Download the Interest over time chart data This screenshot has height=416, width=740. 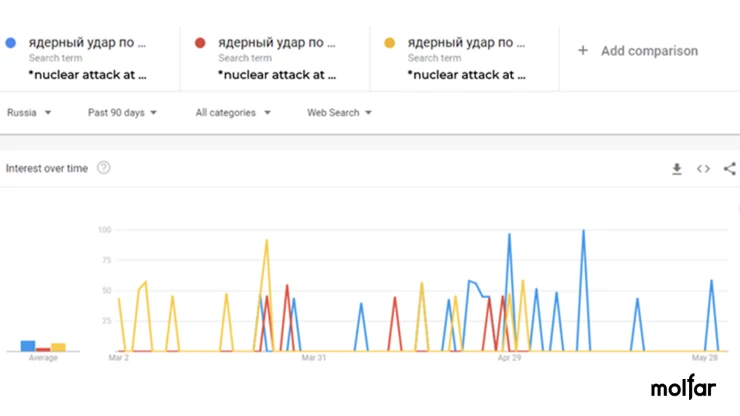pos(677,169)
